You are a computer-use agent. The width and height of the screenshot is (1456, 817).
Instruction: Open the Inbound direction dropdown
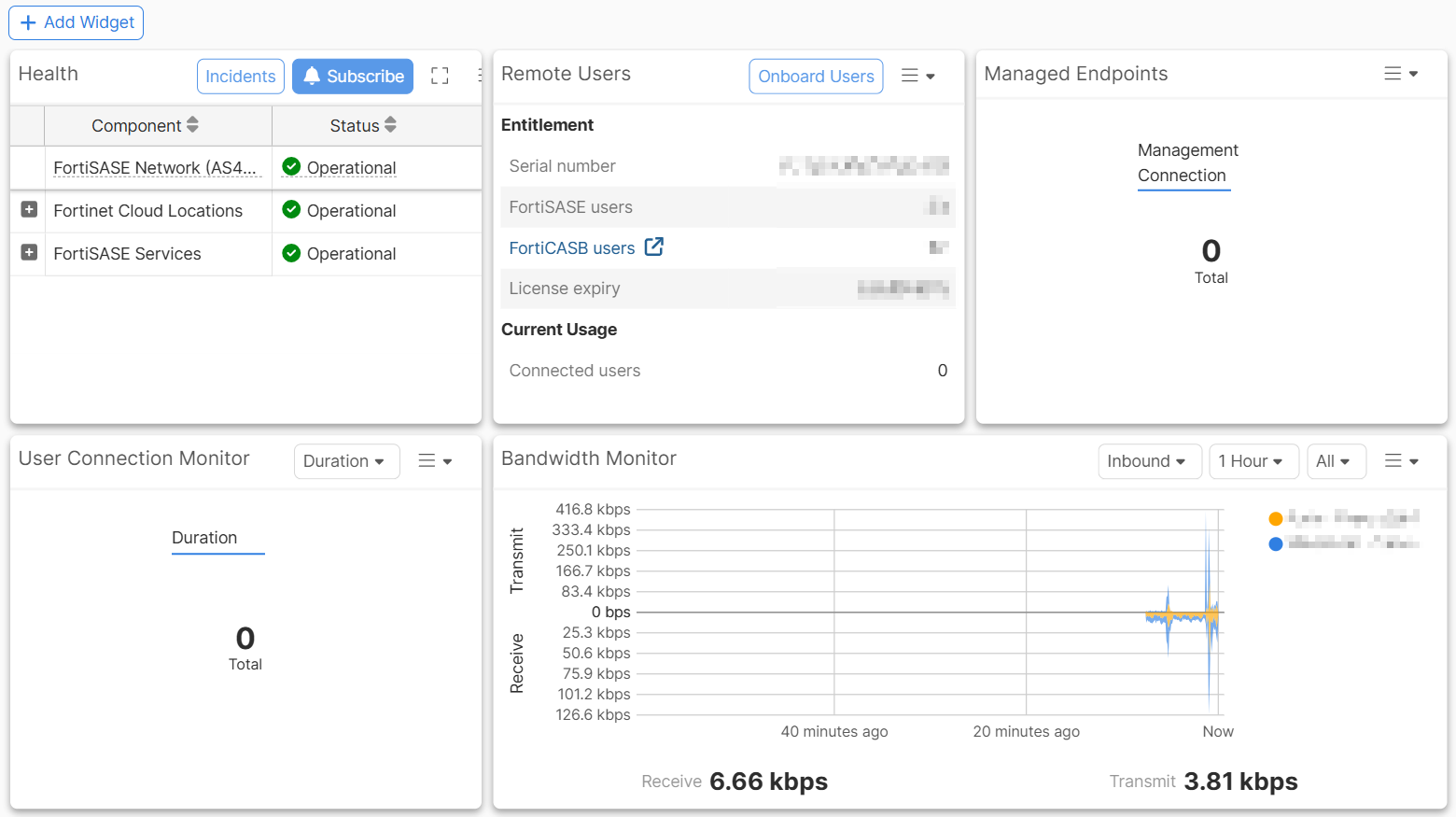[x=1148, y=461]
